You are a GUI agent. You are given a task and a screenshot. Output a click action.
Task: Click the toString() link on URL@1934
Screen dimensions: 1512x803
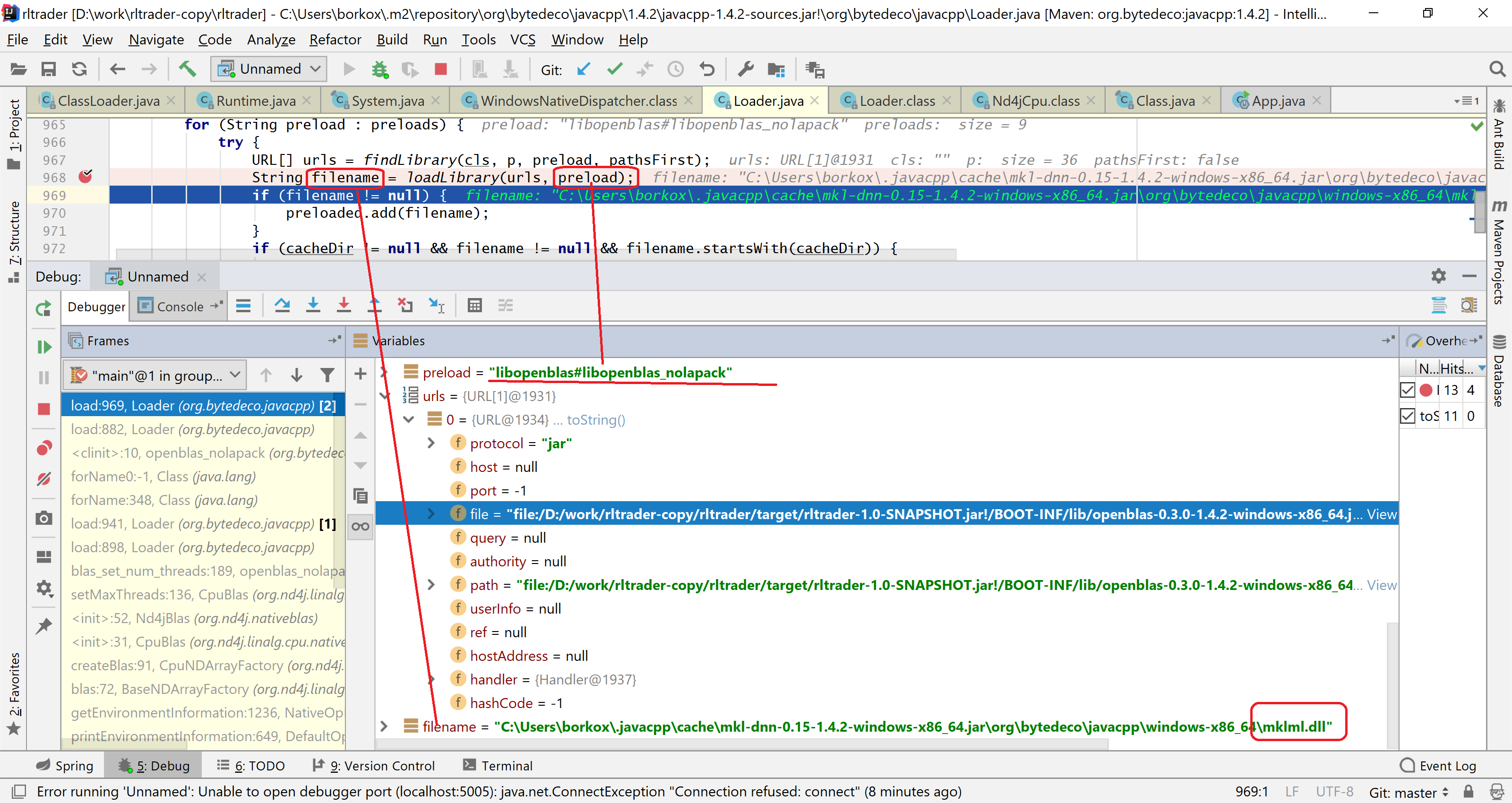coord(596,420)
